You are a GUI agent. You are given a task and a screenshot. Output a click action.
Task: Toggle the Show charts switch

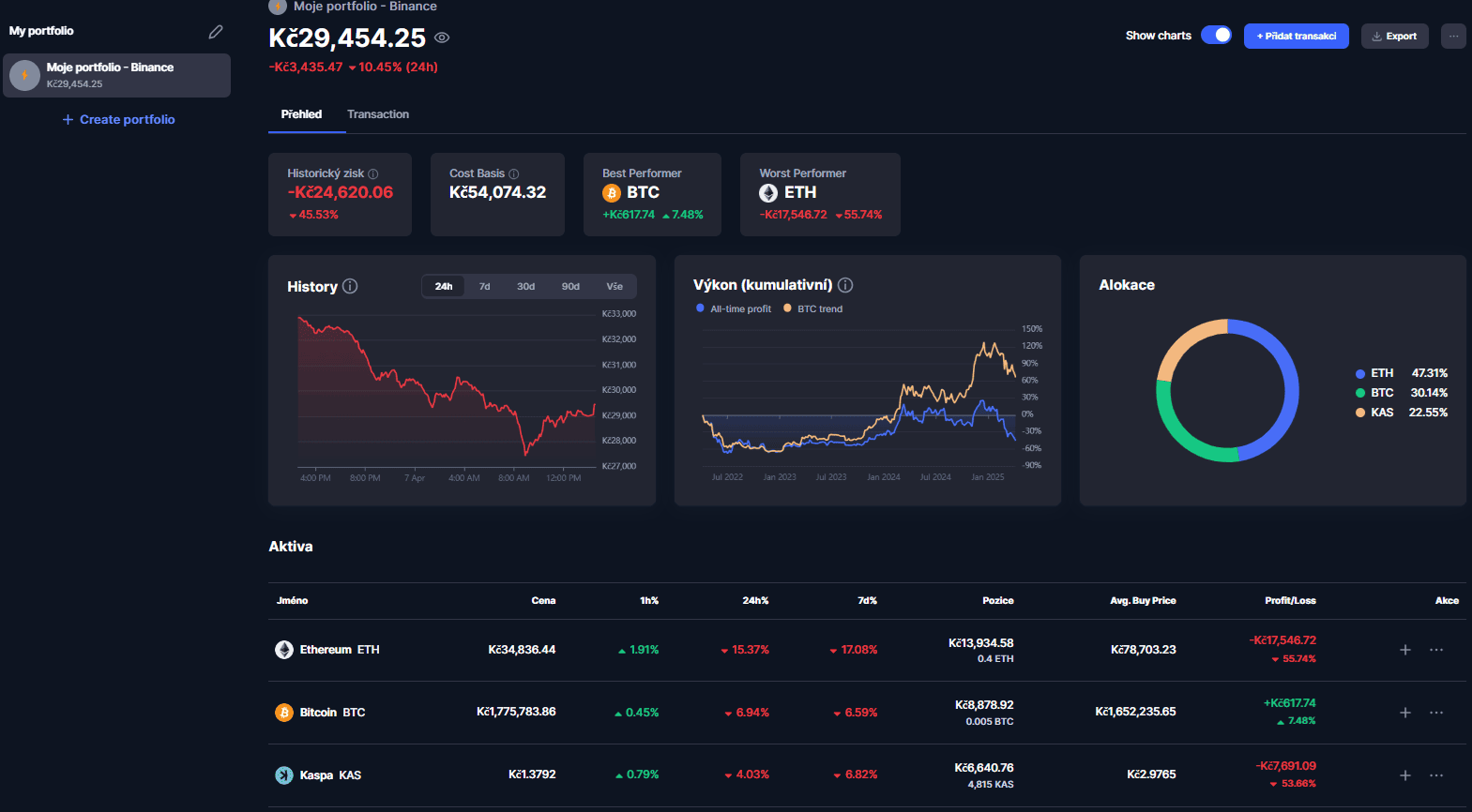pyautogui.click(x=1216, y=36)
